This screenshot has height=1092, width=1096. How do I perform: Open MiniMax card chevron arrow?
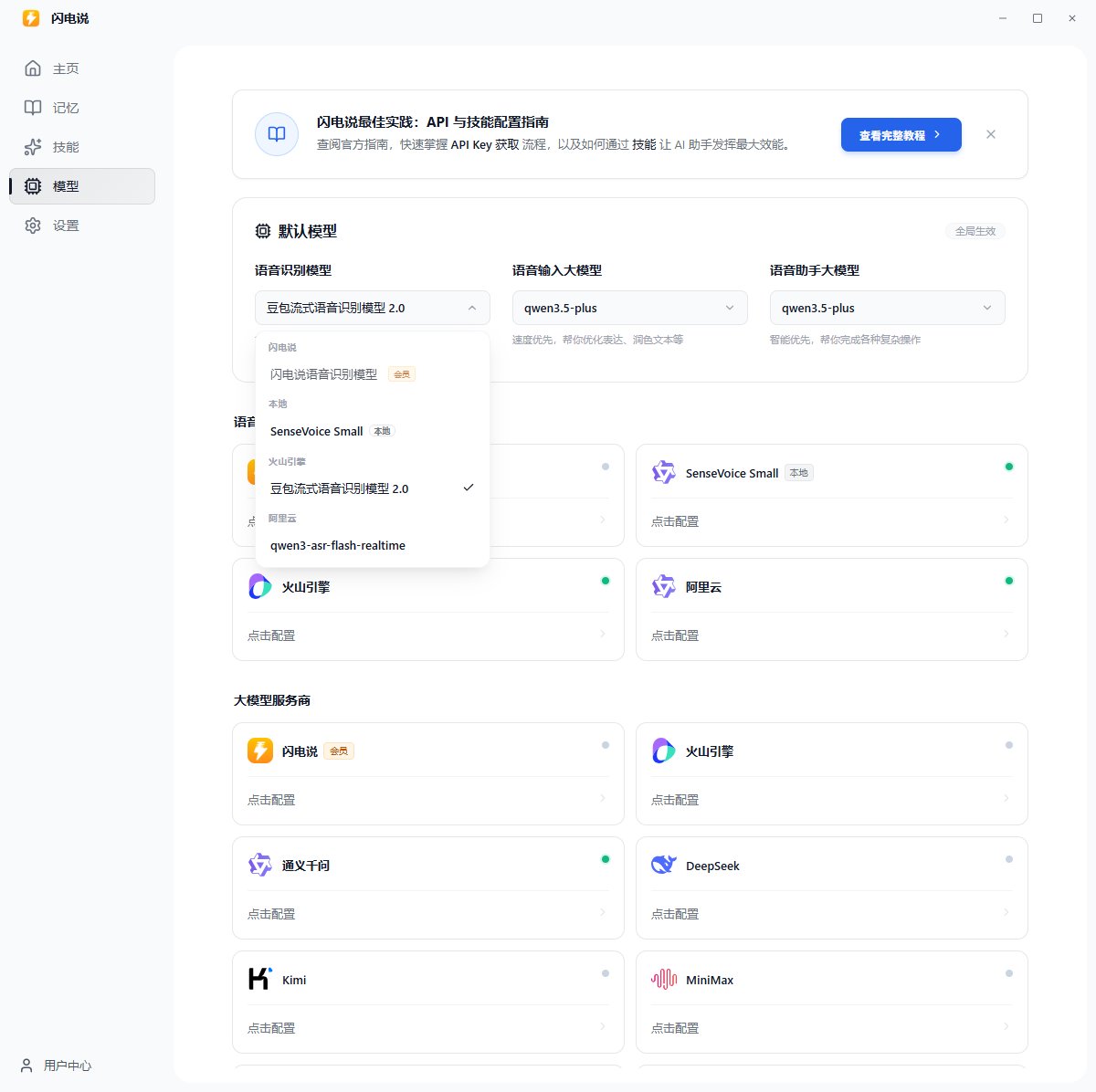pos(1006,1027)
